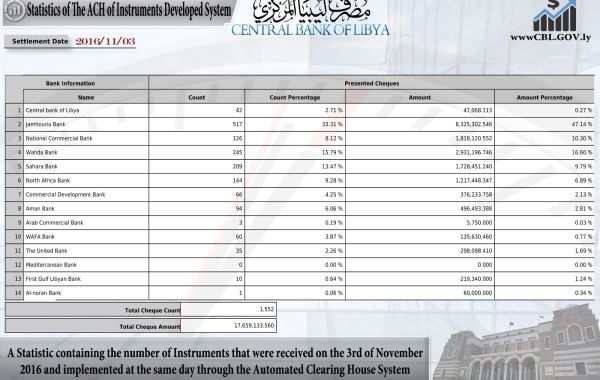
Task: Select the Settlement Date value 2016/11/03
Action: [x=105, y=41]
